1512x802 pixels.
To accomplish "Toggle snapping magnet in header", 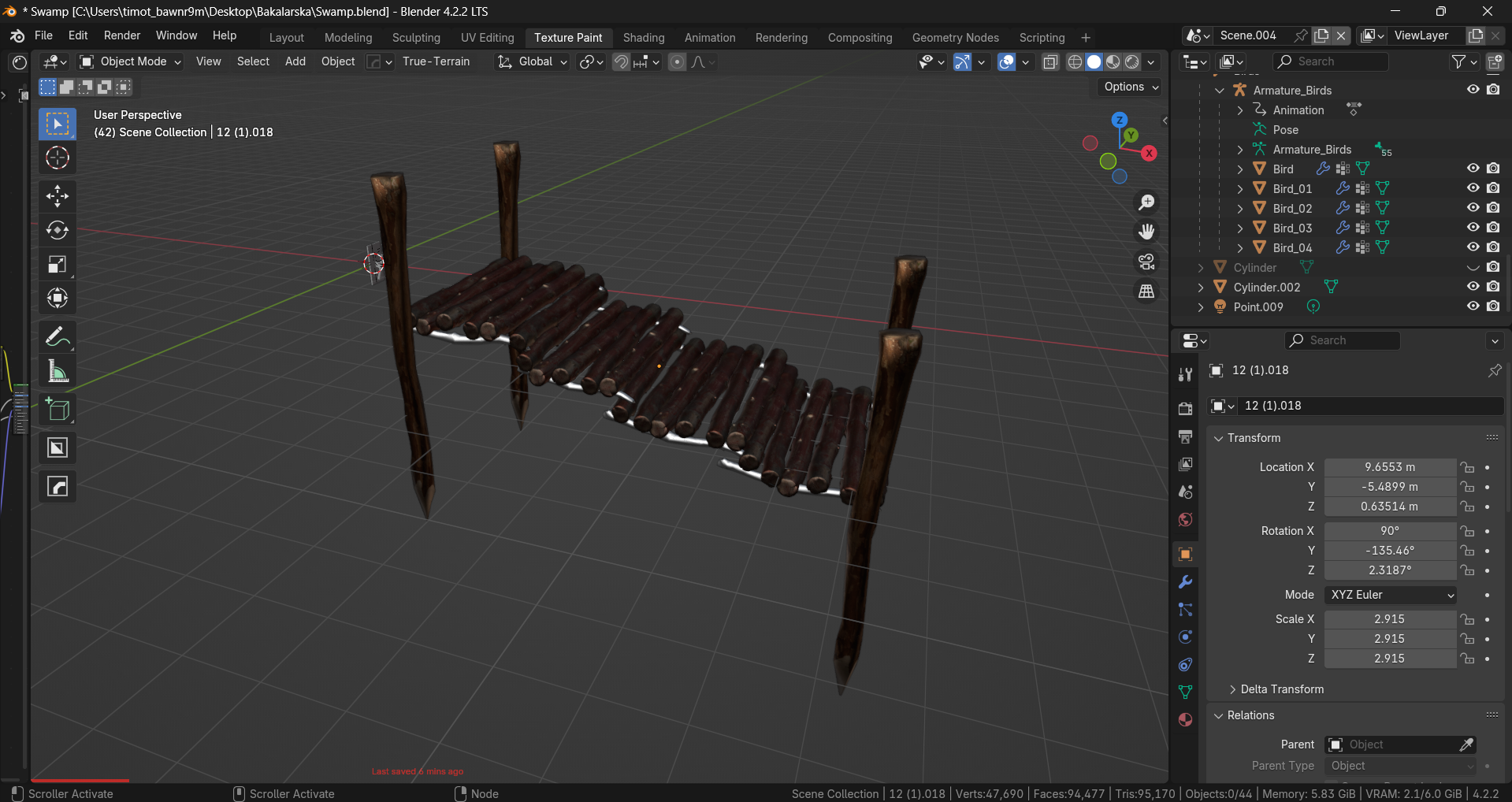I will pyautogui.click(x=622, y=62).
